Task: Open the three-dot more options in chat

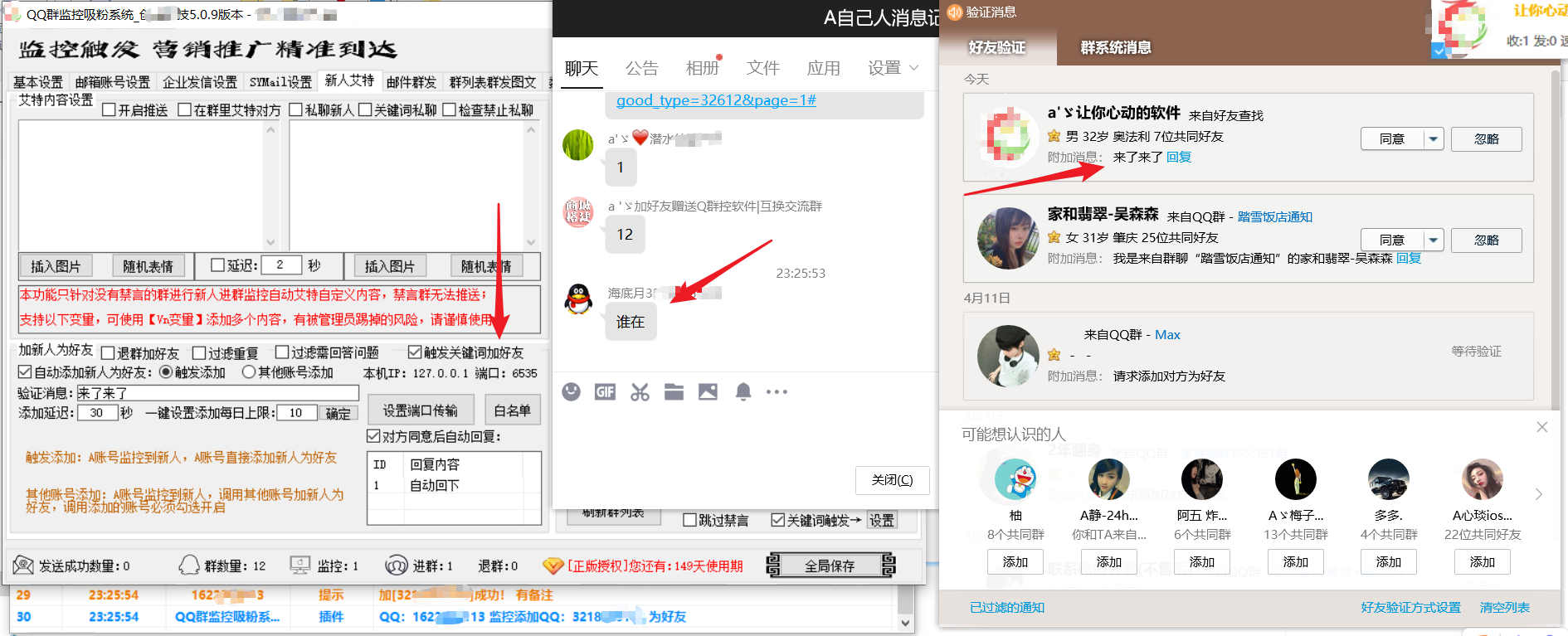Action: click(777, 391)
